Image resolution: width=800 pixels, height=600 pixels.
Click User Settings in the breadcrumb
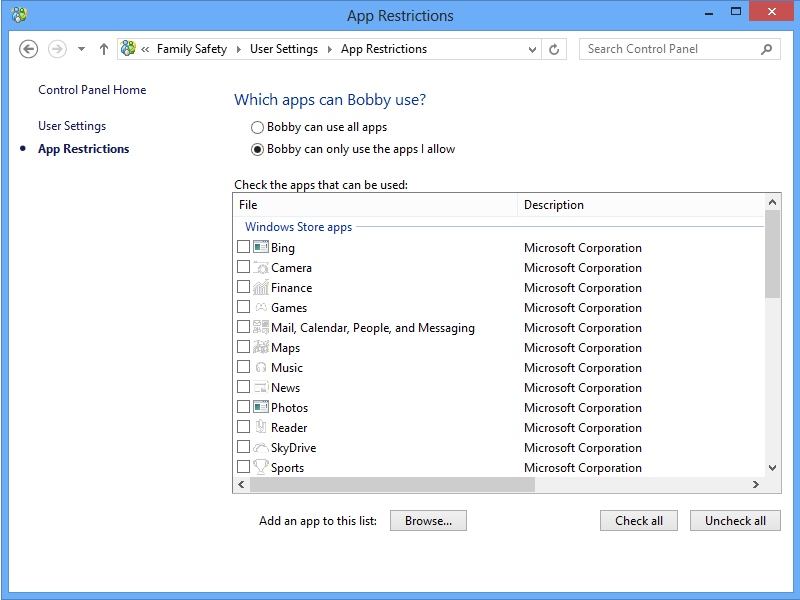tap(284, 49)
